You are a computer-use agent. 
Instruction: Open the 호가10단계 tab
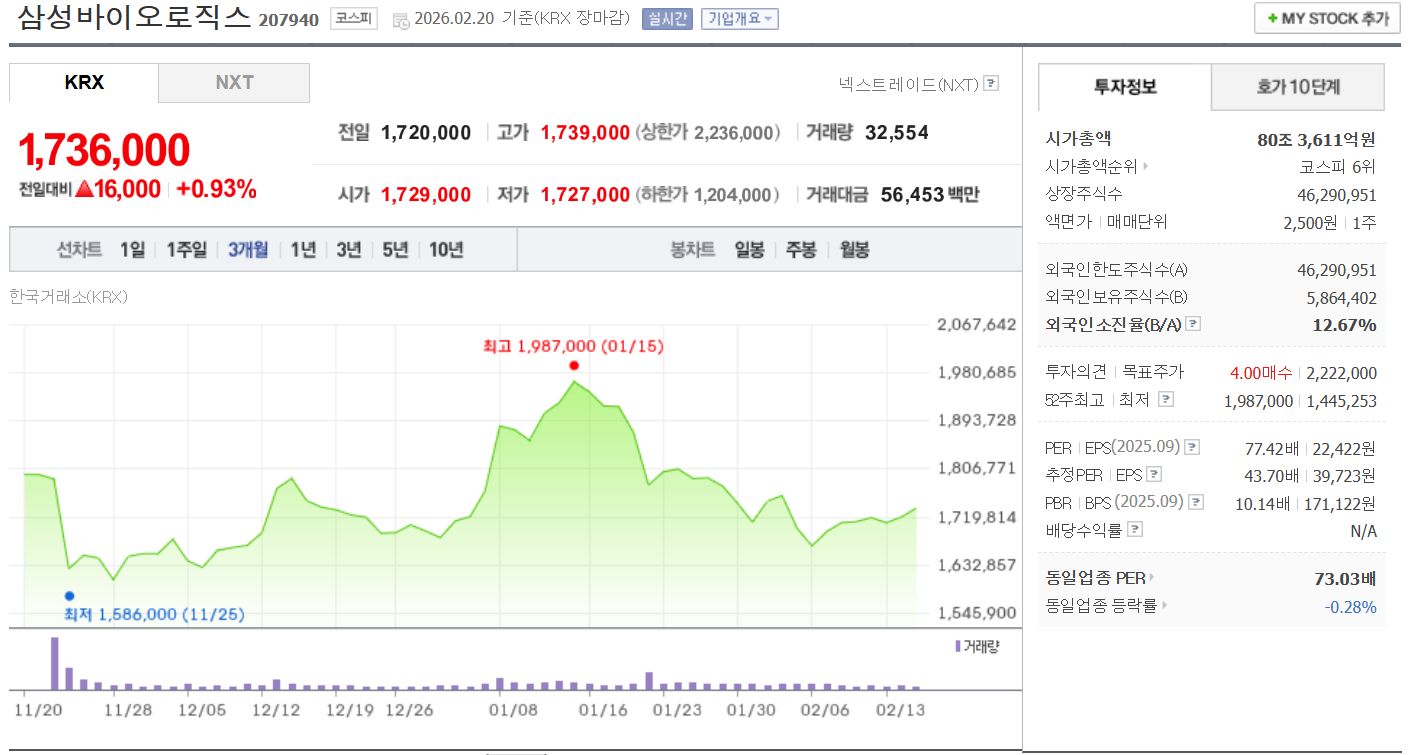pos(1298,87)
